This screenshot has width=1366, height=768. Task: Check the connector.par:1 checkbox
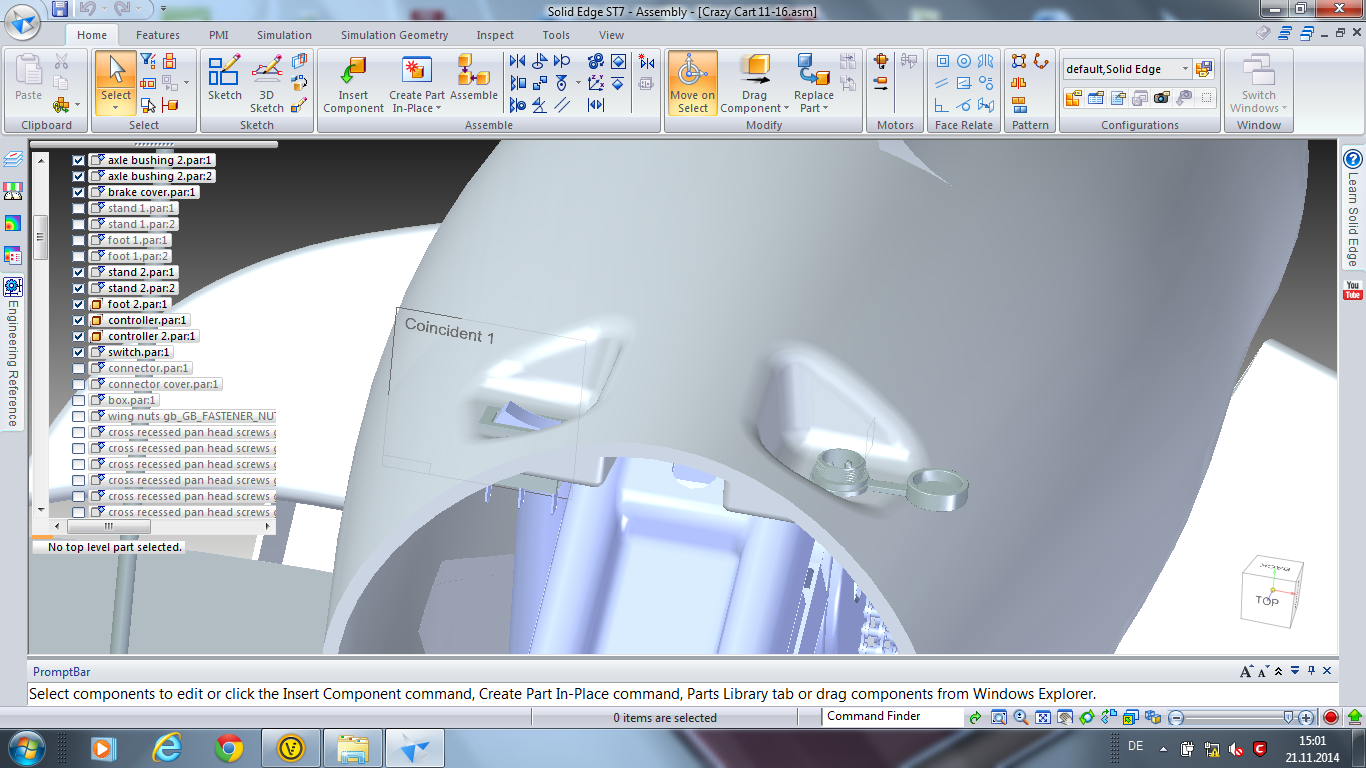tap(79, 368)
